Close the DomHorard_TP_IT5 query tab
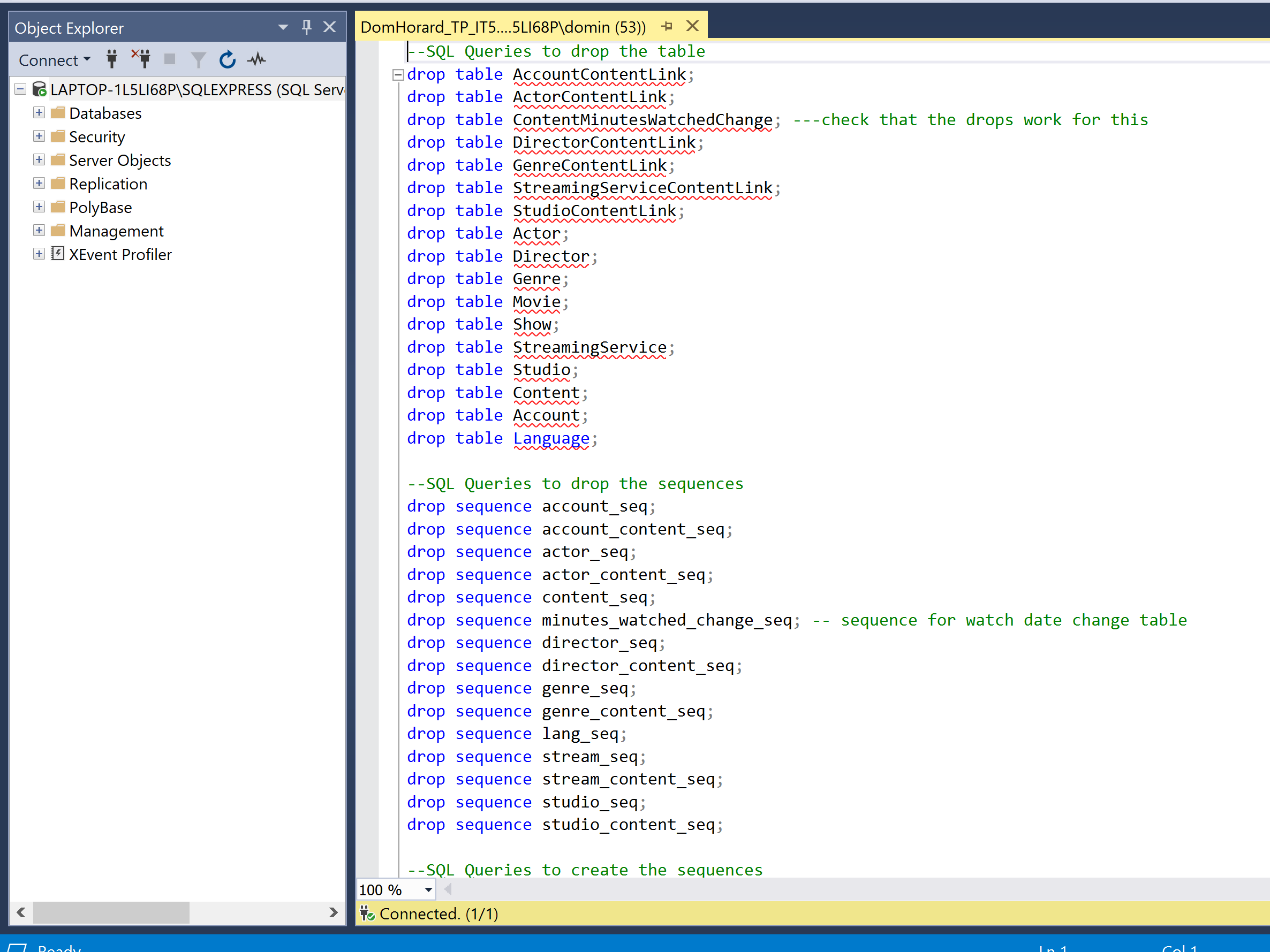 693,26
